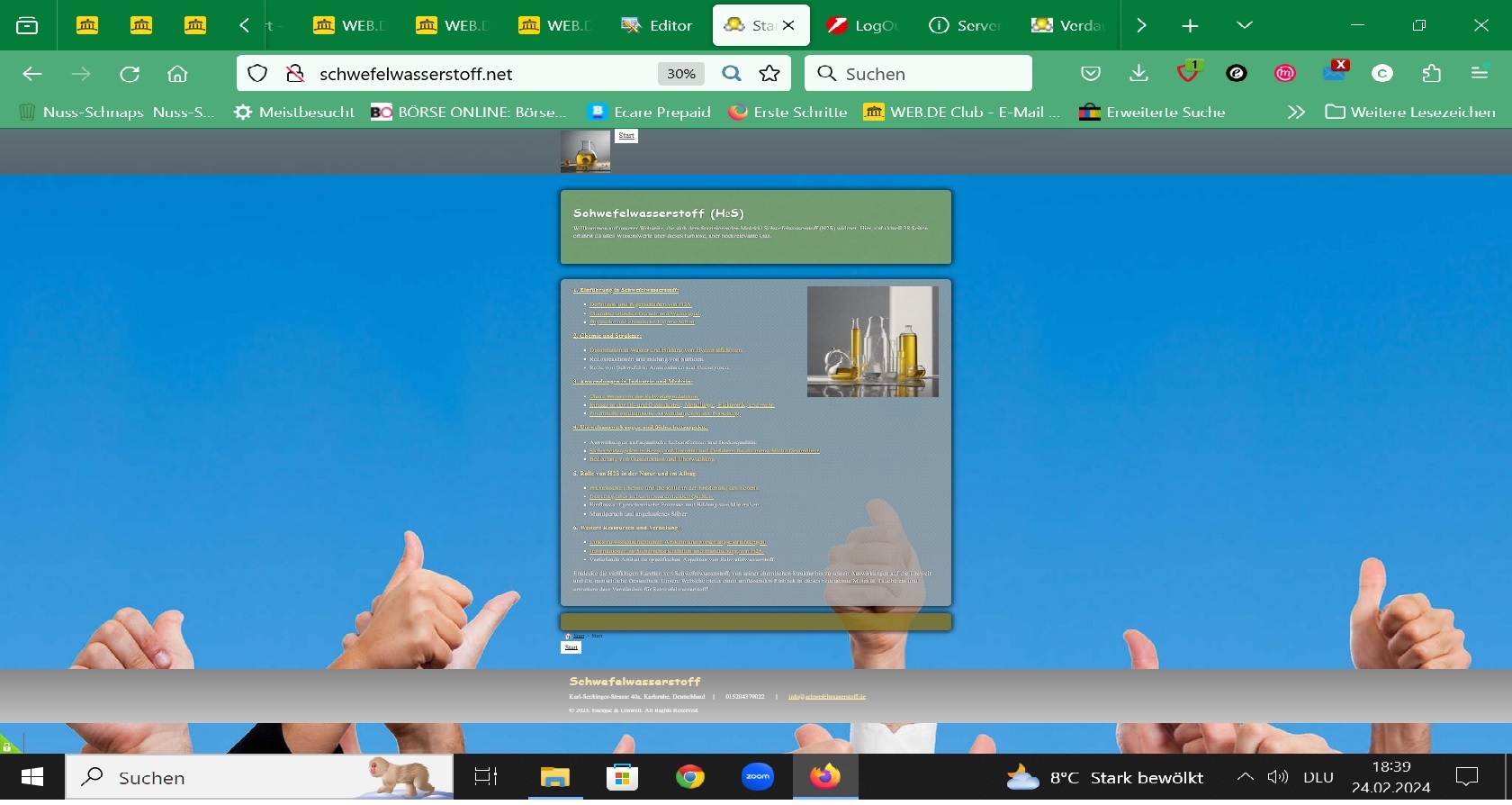This screenshot has width=1512, height=805.
Task: Open the Extensions puzzle icon
Action: pyautogui.click(x=1431, y=74)
